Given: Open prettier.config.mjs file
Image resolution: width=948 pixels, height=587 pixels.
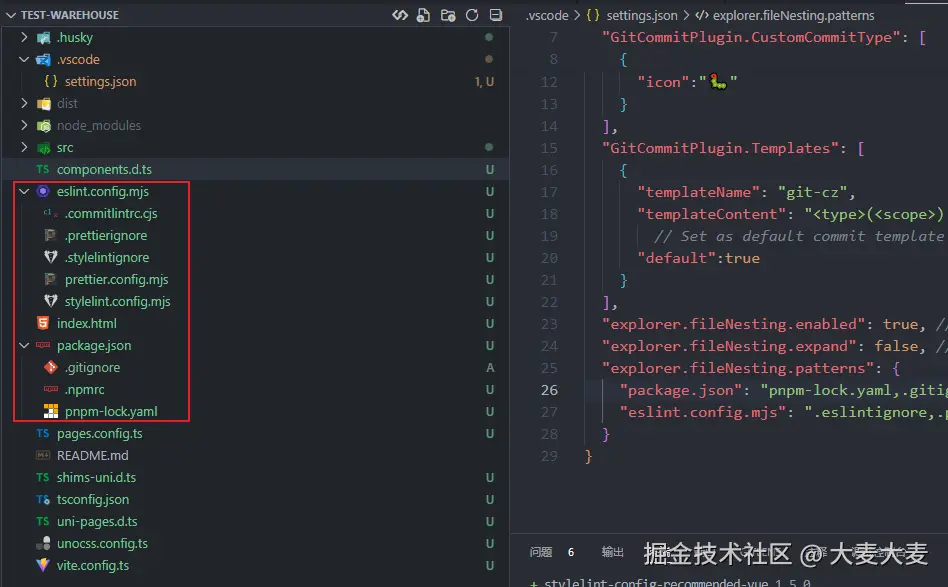Looking at the screenshot, I should tap(117, 279).
